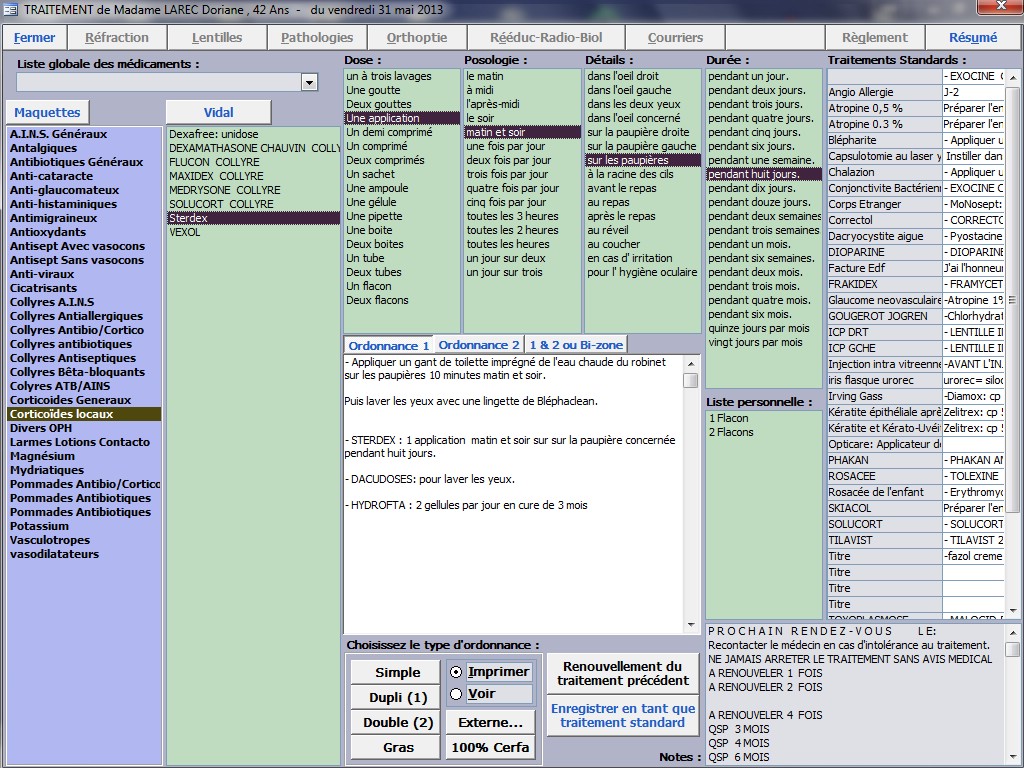Click Enregistrer en tant que traitement standard
This screenshot has height=768, width=1024.
pyautogui.click(x=623, y=716)
